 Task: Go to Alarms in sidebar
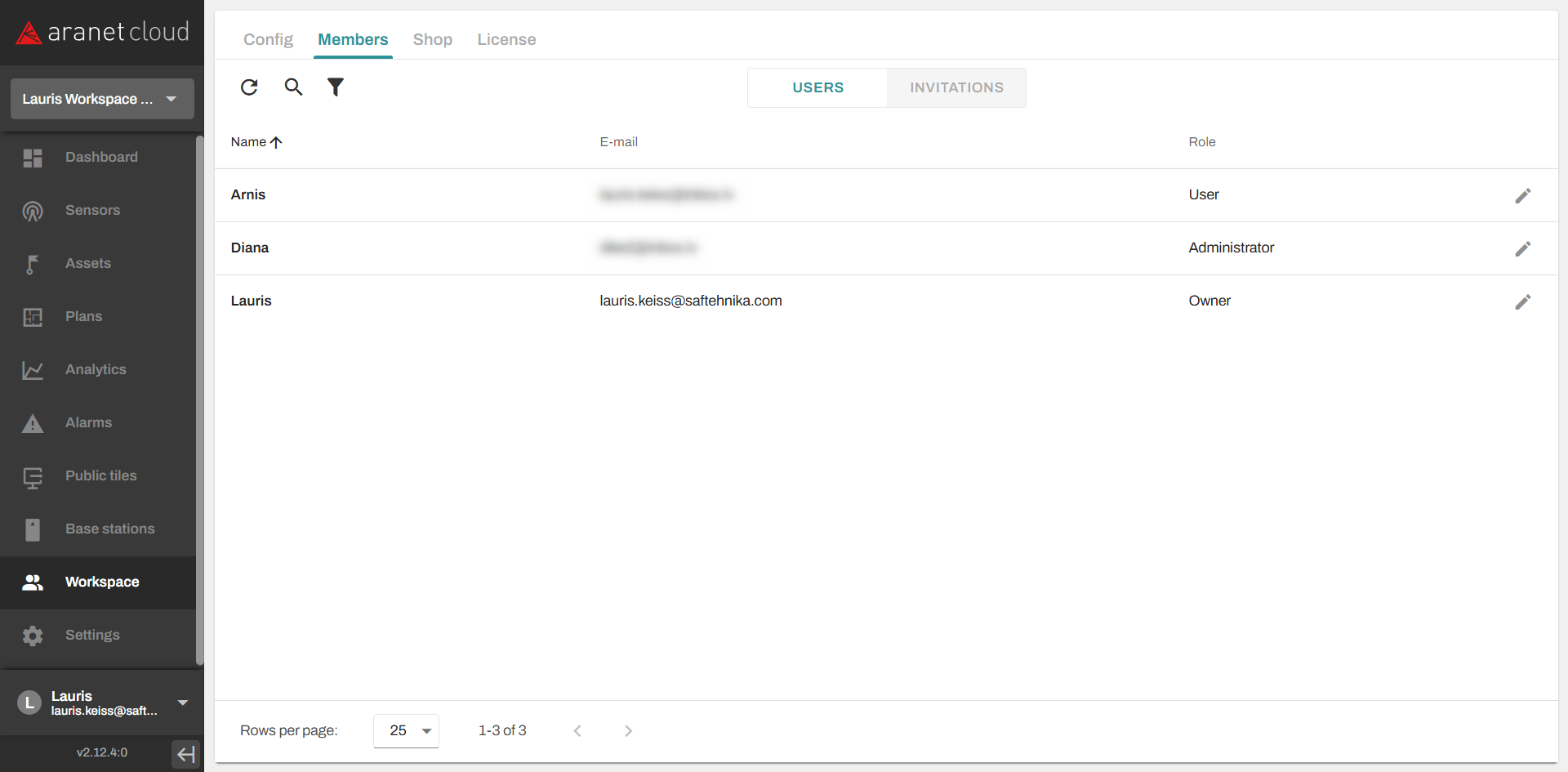[88, 423]
